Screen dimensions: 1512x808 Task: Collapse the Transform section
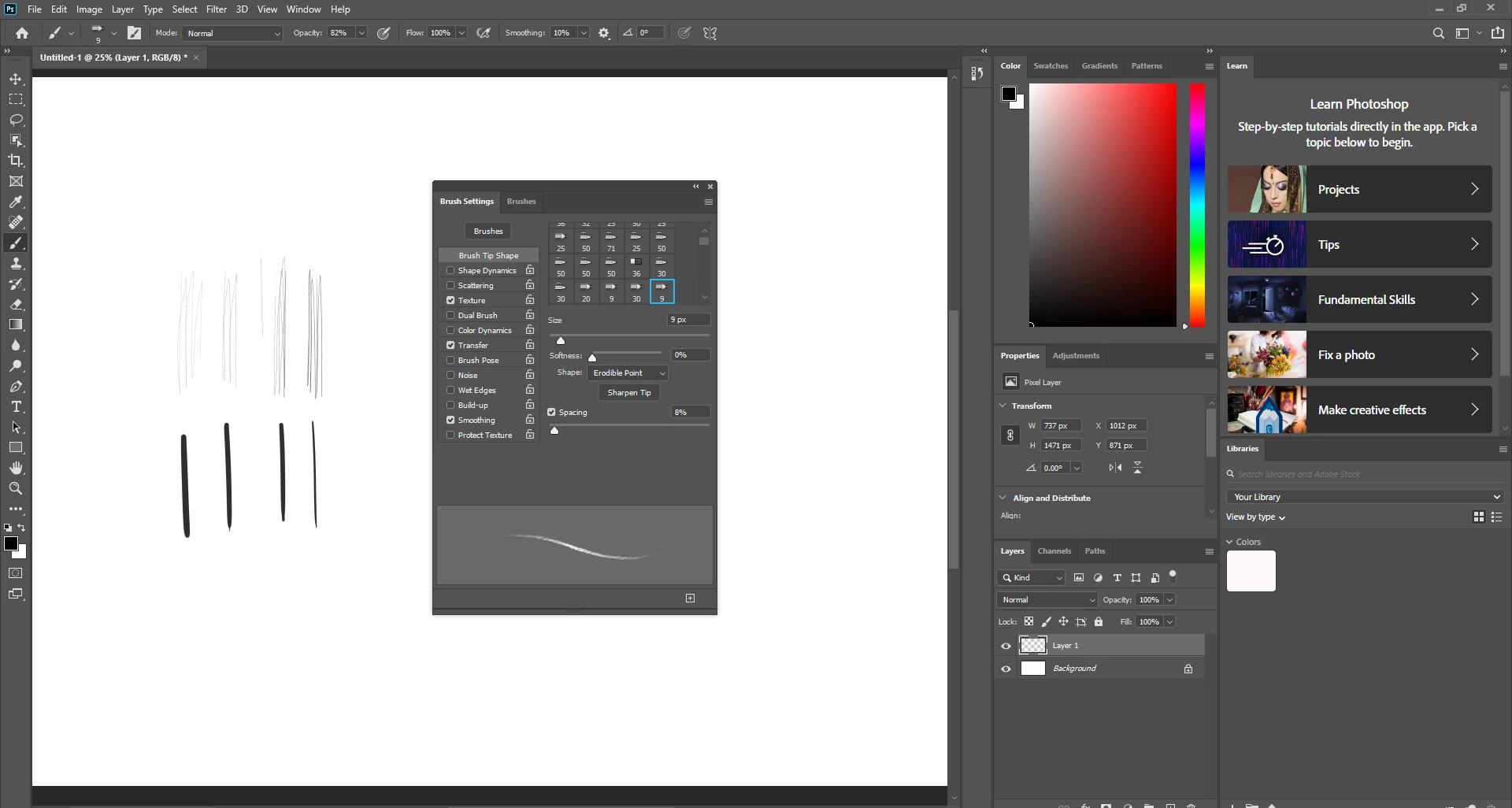pos(1002,406)
